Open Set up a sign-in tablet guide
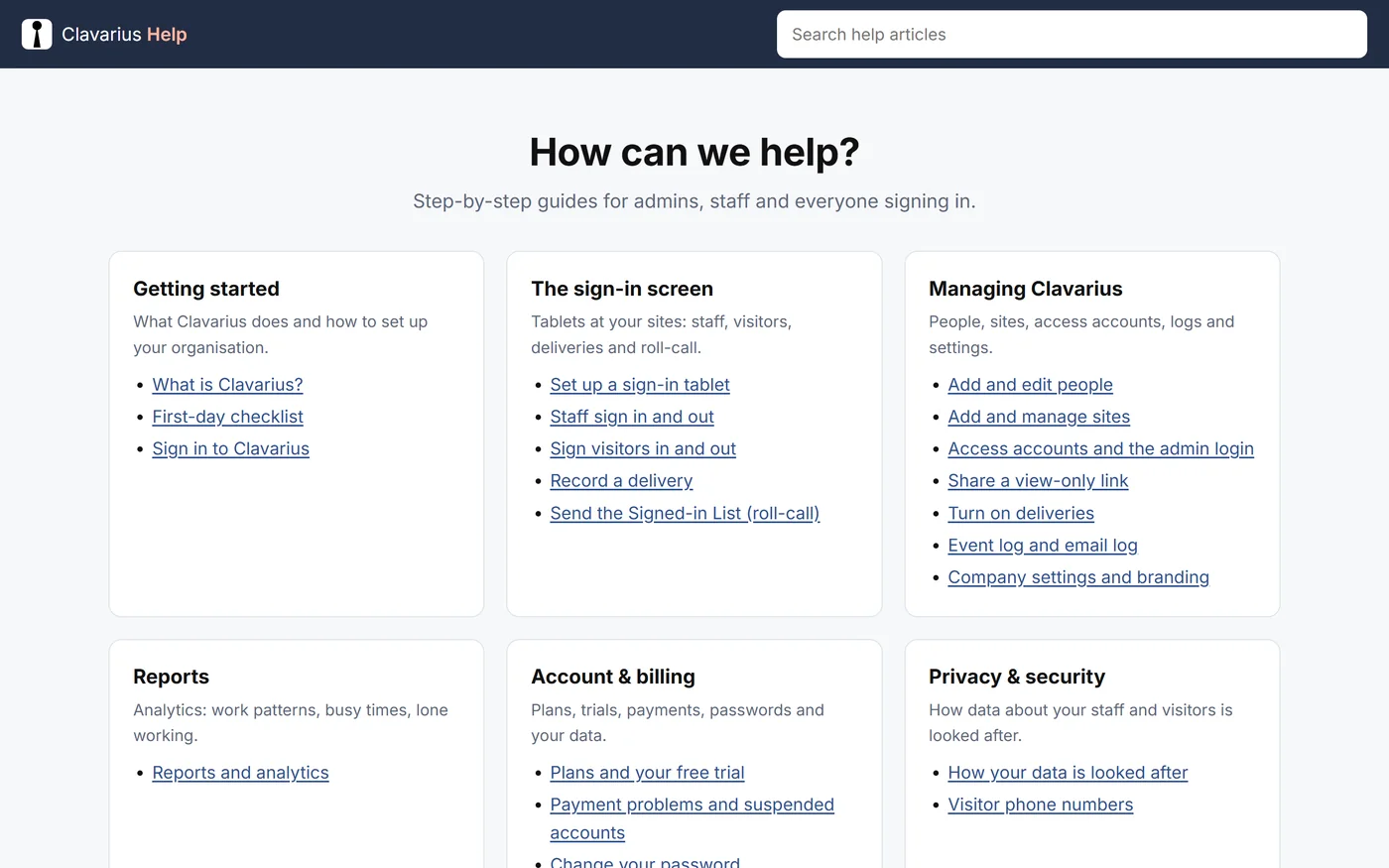 point(640,385)
